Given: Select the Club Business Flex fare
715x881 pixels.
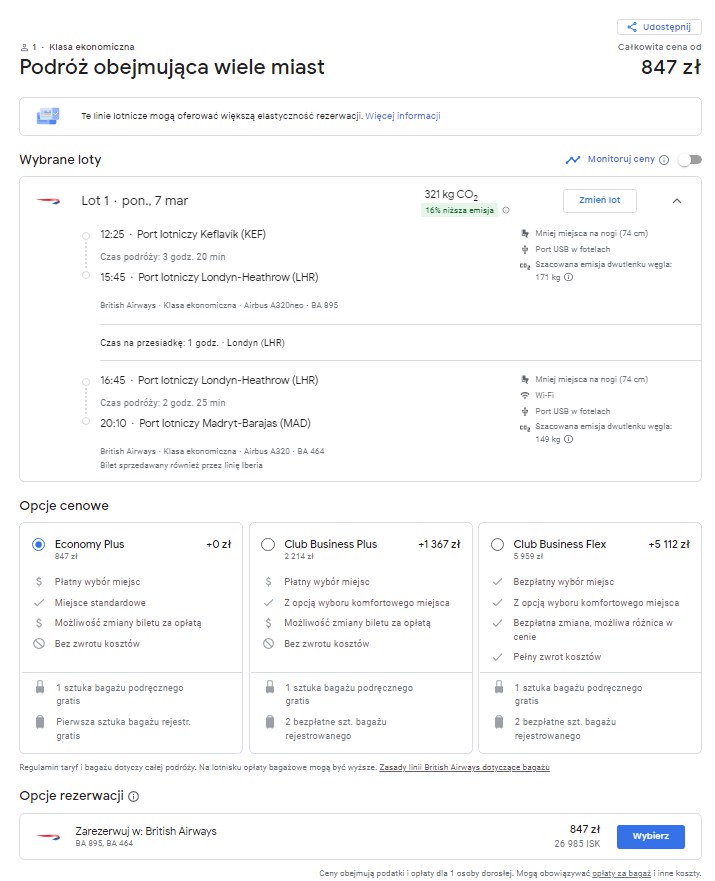Looking at the screenshot, I should (x=497, y=544).
